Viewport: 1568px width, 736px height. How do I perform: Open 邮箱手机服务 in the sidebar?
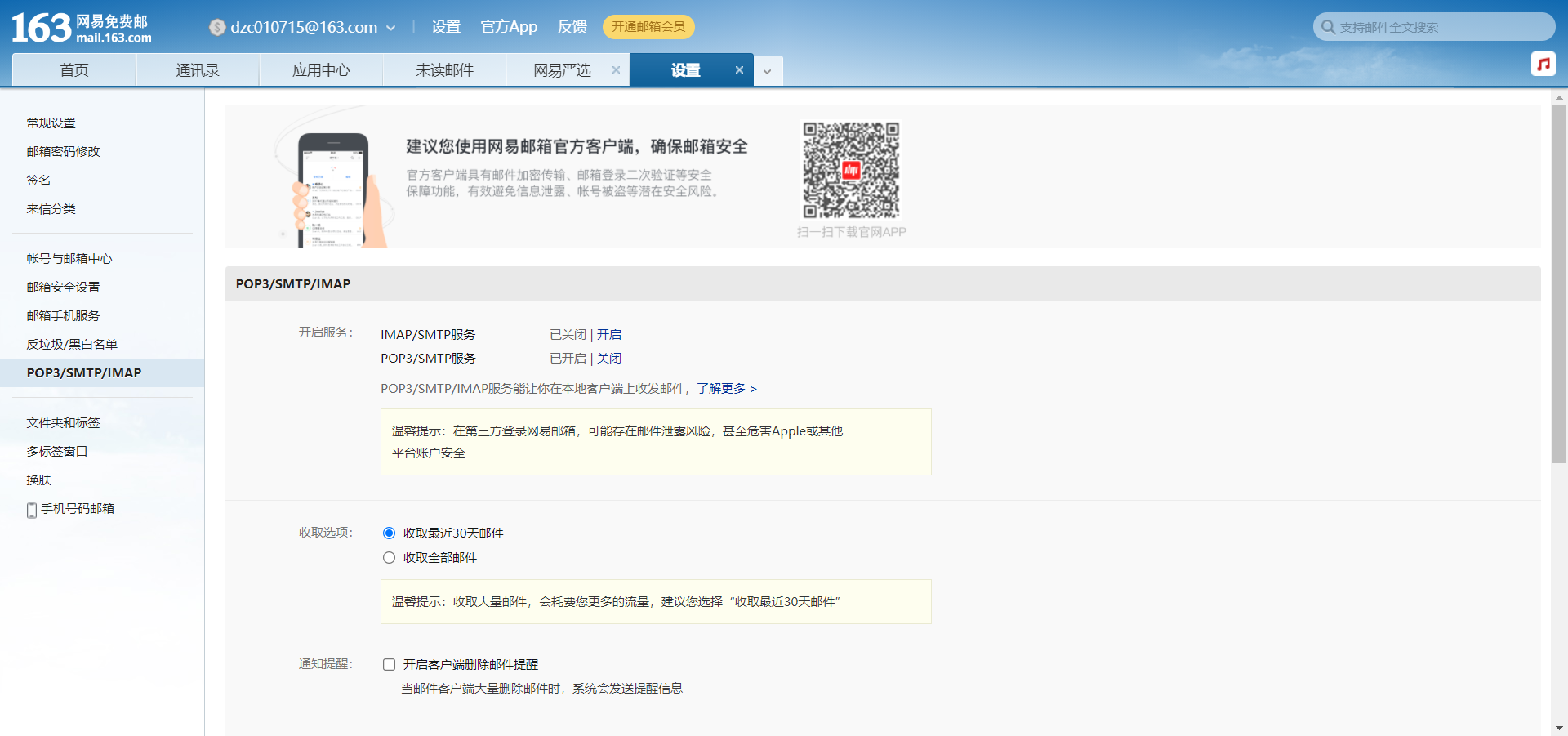pyautogui.click(x=63, y=315)
